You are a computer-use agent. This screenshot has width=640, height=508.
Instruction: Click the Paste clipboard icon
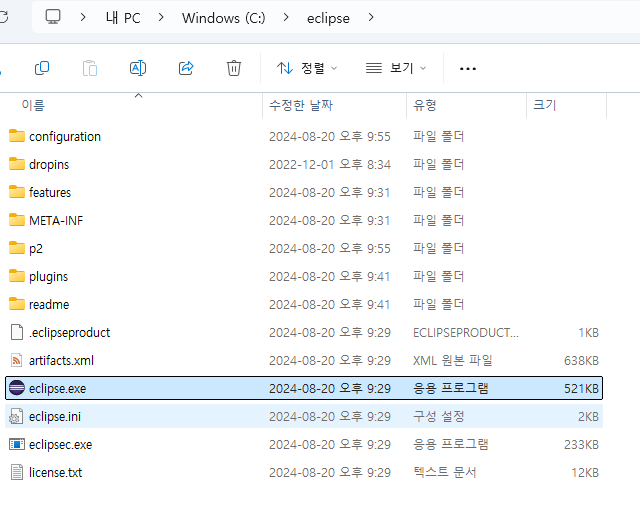click(90, 68)
